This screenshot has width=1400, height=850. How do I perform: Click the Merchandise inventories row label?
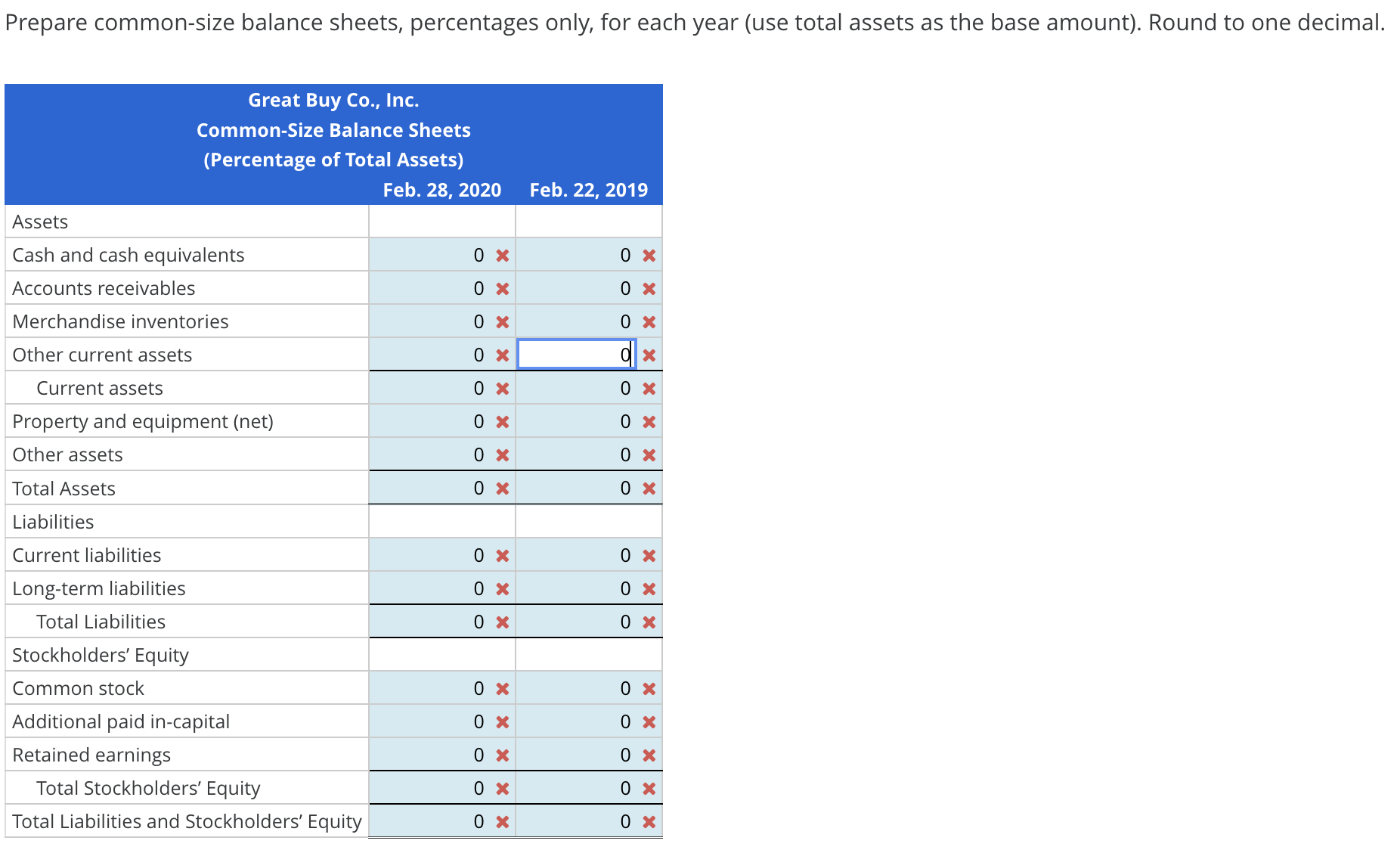(120, 321)
